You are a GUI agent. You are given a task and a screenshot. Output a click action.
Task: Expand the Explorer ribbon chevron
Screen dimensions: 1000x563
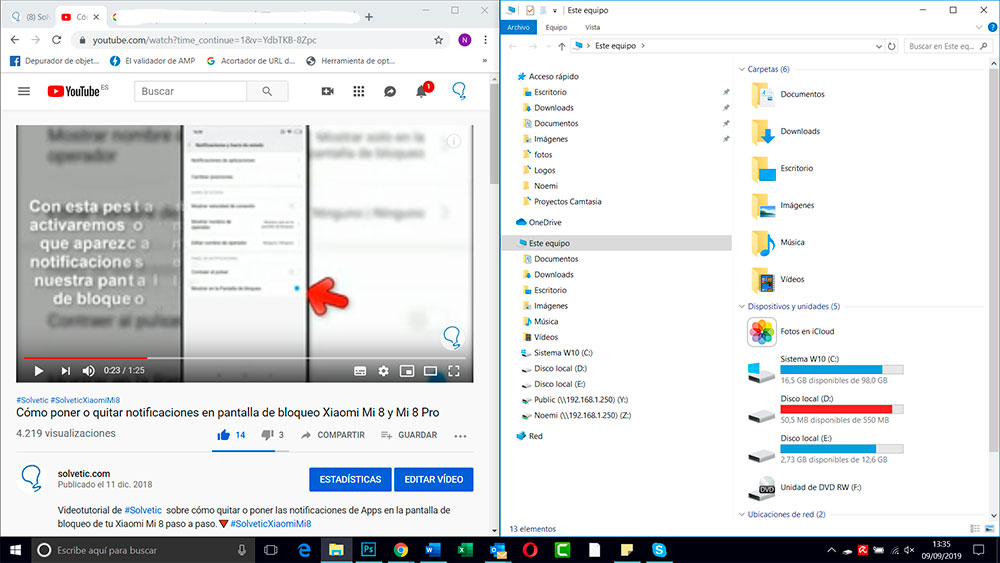coord(979,27)
